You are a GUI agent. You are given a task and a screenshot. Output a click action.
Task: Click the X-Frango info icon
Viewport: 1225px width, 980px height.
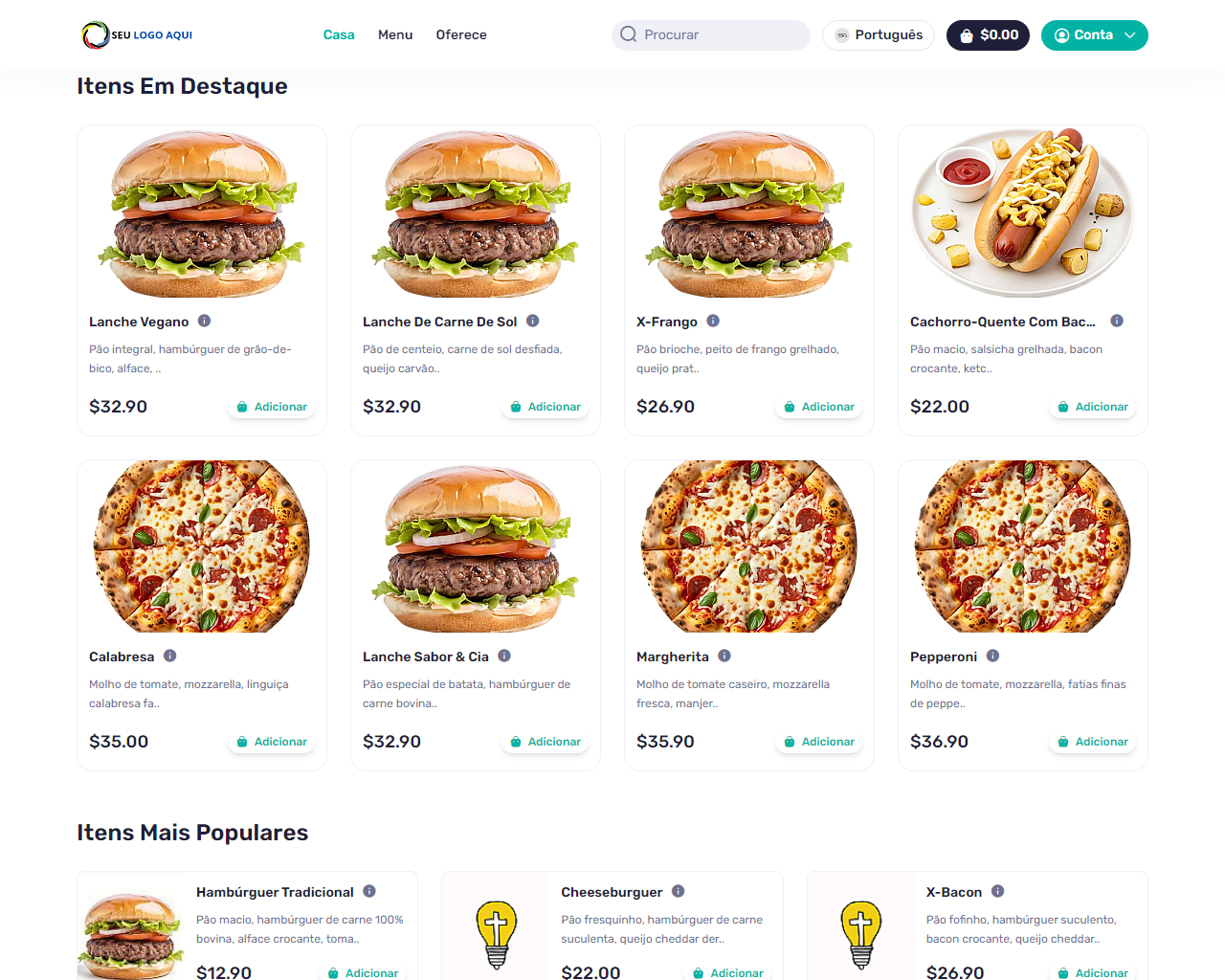(713, 321)
